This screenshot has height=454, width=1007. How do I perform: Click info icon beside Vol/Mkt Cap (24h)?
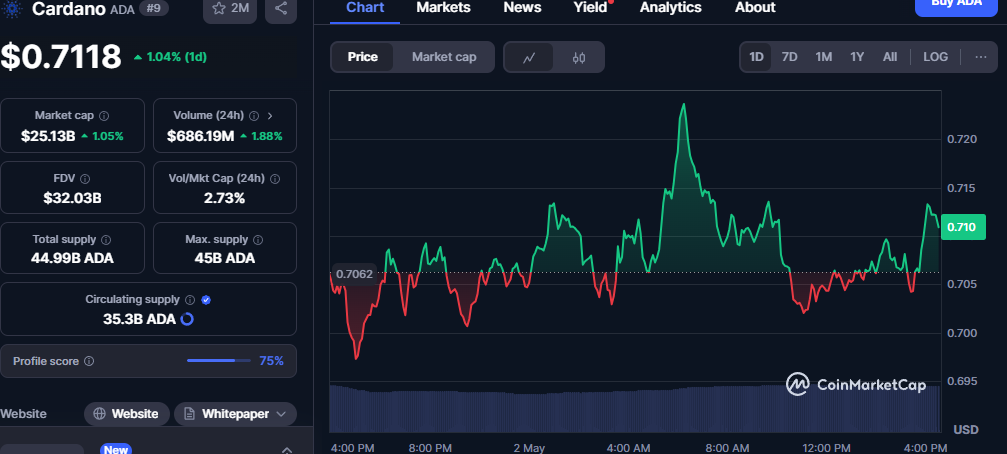click(276, 179)
